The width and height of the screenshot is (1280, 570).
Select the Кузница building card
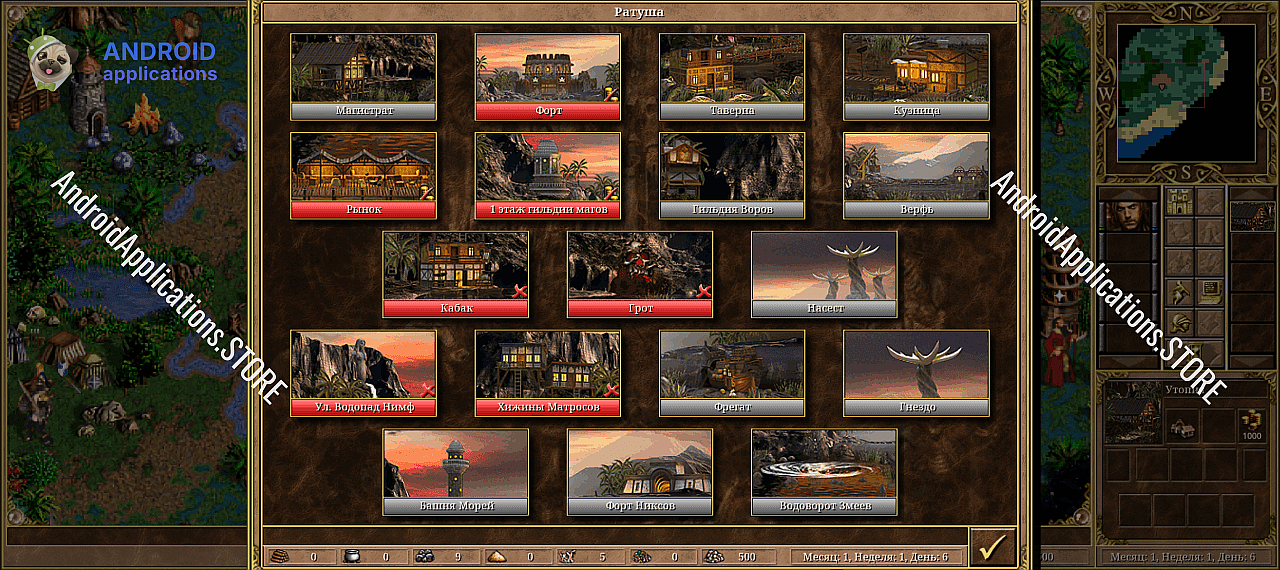tap(916, 76)
